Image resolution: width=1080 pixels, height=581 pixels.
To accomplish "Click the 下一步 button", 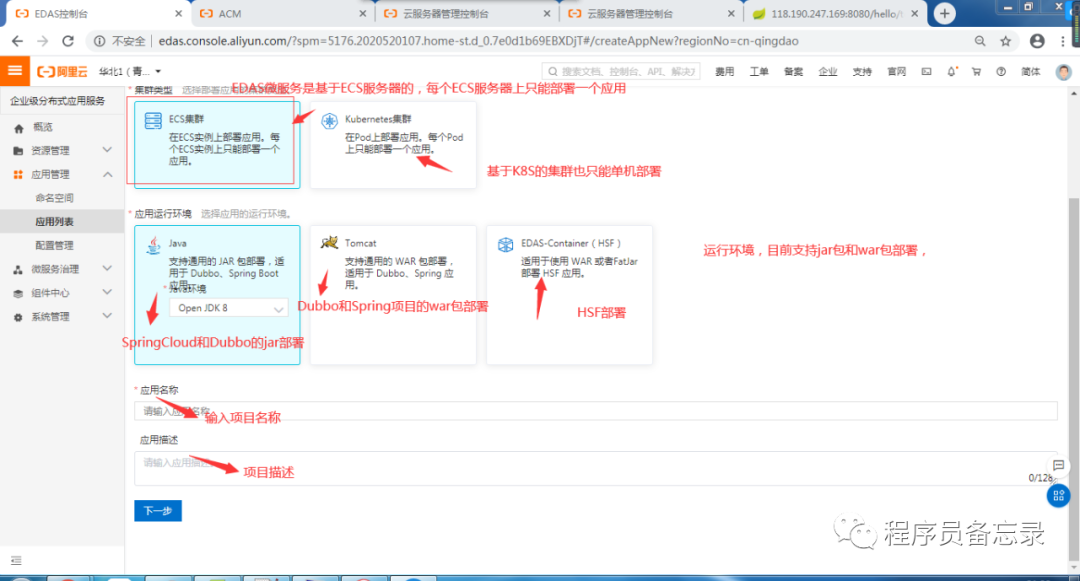I will [x=158, y=511].
